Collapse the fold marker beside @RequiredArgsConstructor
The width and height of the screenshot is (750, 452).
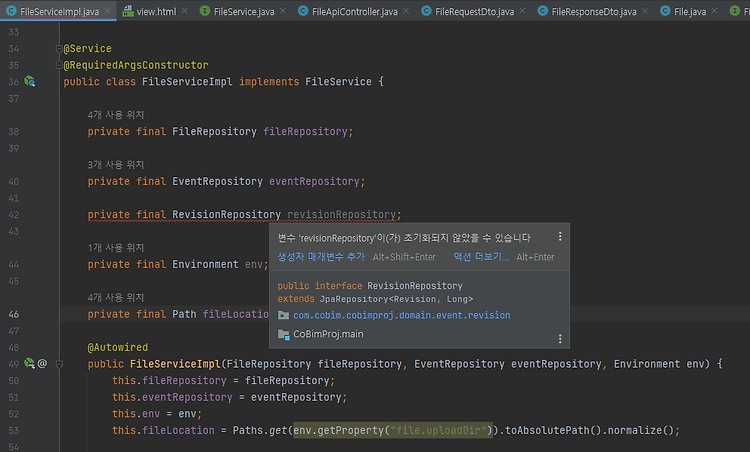tap(59, 65)
